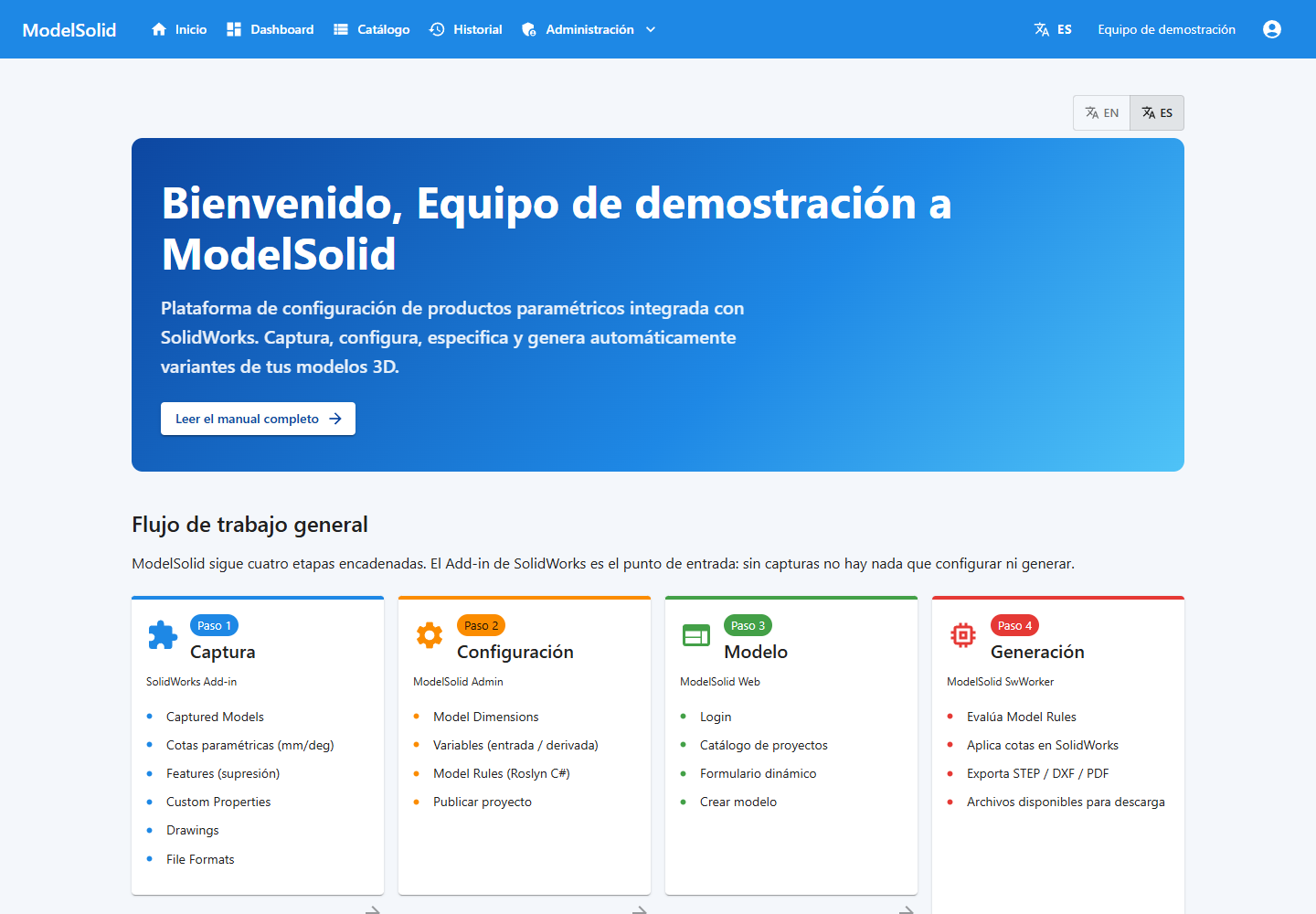
Task: Click Leer el manual completo button
Action: (258, 419)
